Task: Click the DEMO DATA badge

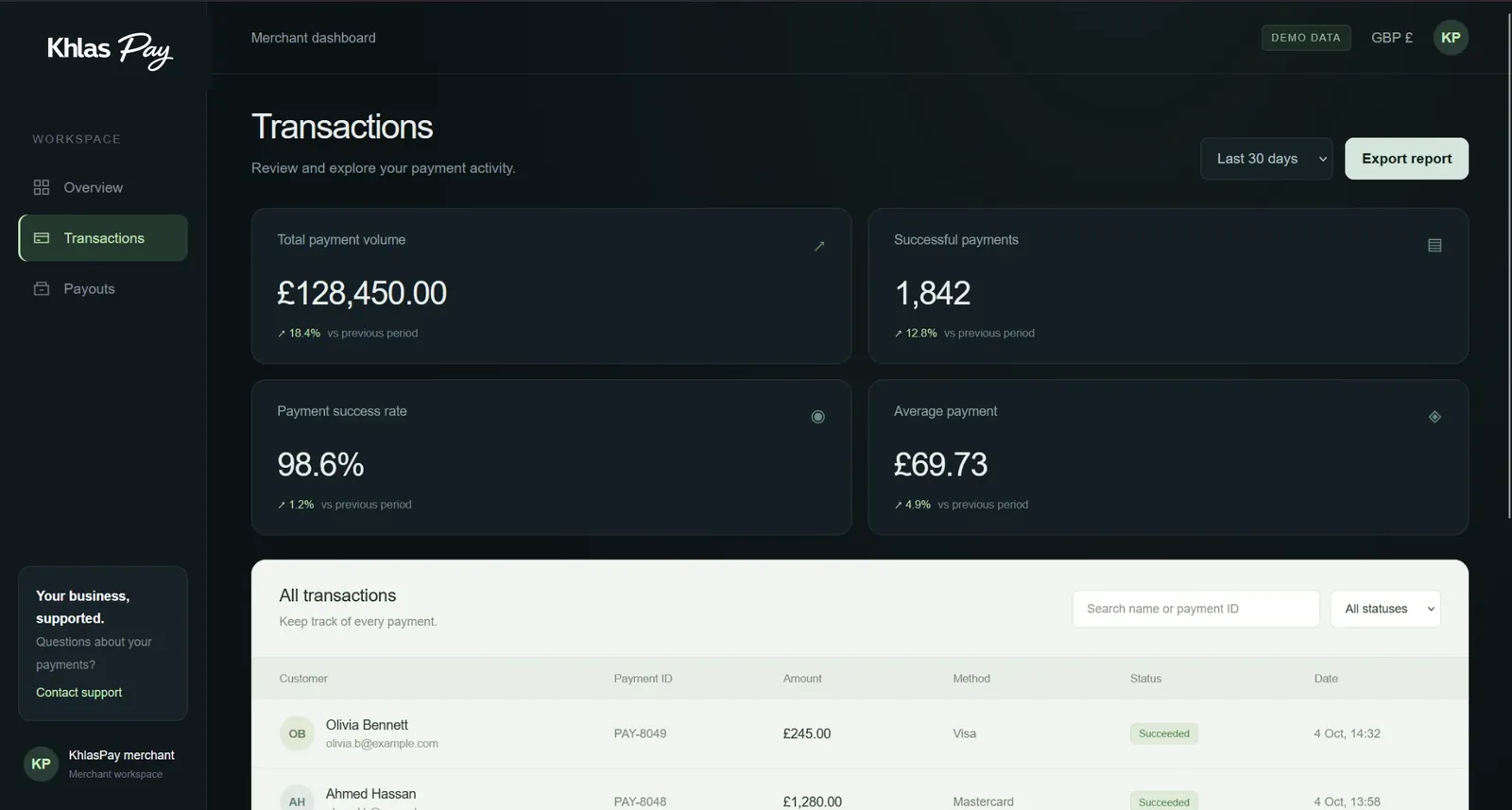Action: point(1306,38)
